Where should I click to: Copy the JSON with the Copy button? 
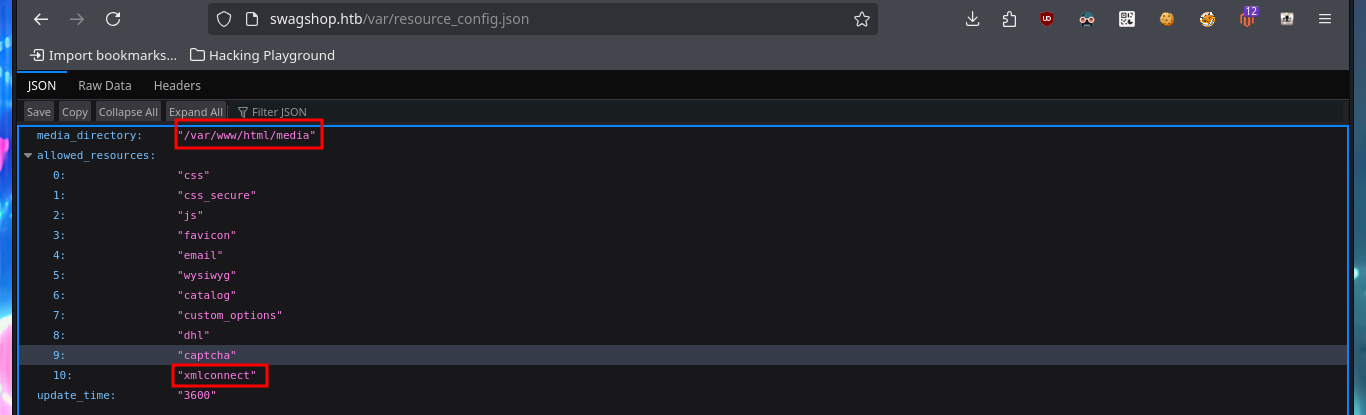click(x=75, y=112)
